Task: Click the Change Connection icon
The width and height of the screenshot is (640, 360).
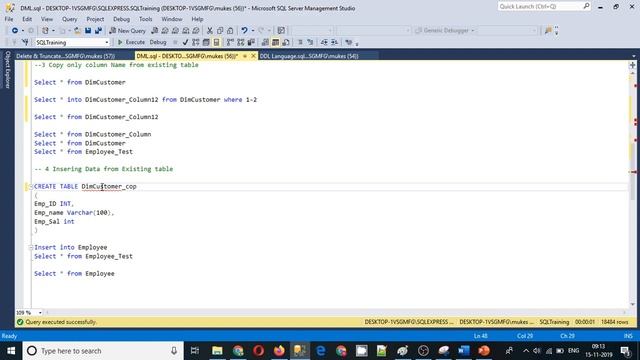Action: 25,42
